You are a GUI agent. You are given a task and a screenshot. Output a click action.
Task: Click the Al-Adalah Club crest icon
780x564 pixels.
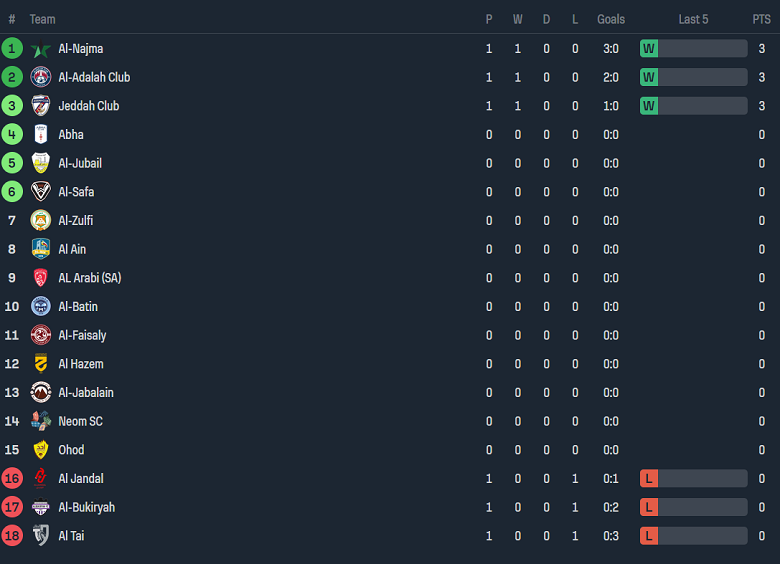(41, 77)
